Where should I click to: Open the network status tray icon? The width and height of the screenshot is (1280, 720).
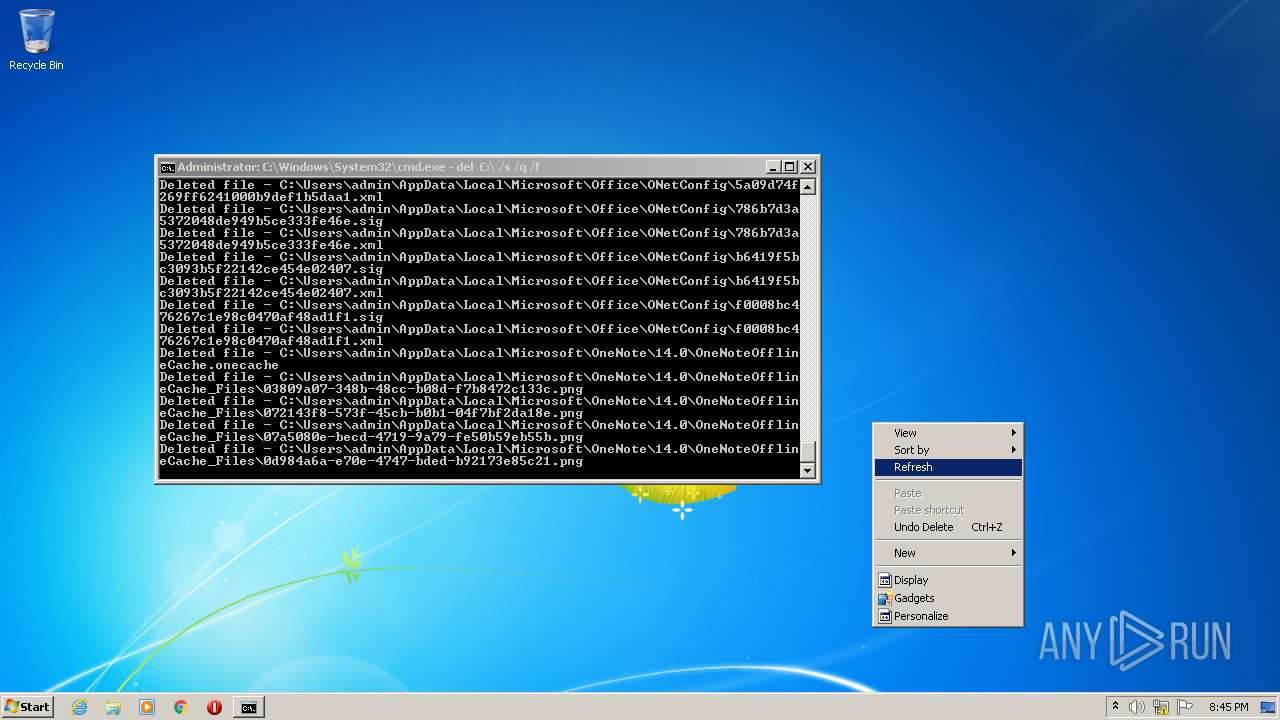(x=1161, y=707)
